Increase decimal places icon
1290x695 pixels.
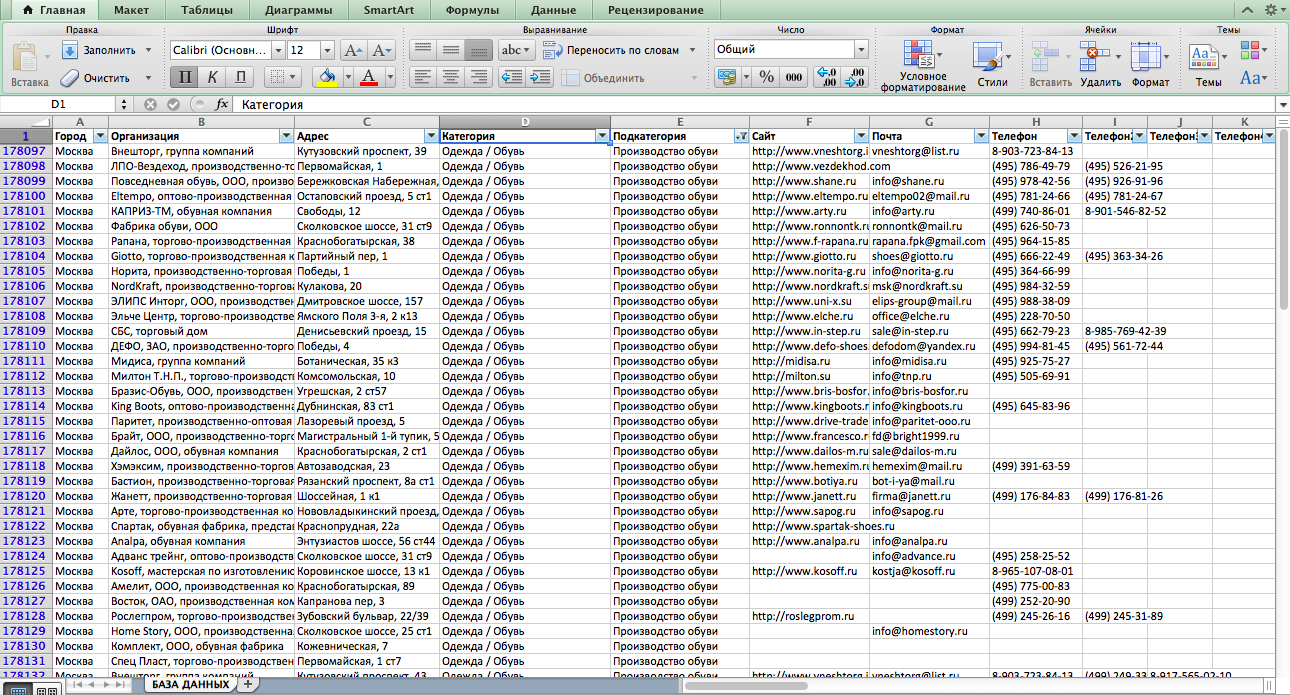(x=827, y=77)
